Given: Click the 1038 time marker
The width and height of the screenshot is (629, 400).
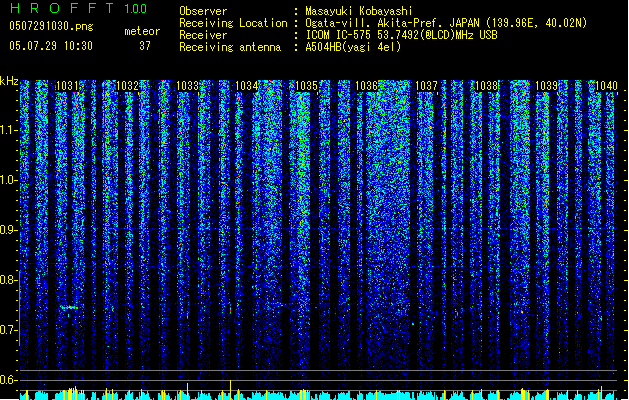Looking at the screenshot, I should pyautogui.click(x=486, y=86).
